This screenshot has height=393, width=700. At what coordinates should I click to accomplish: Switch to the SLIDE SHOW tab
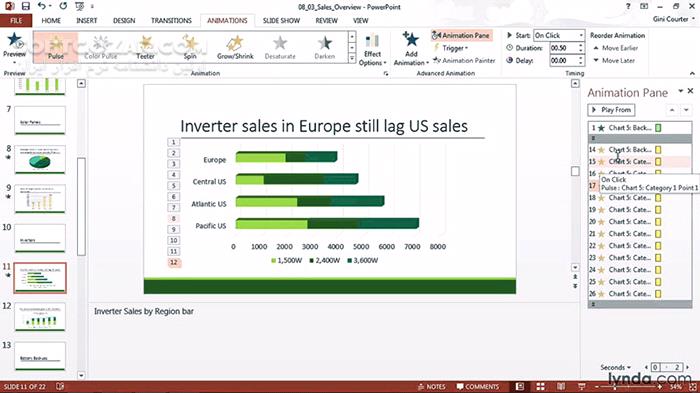(x=281, y=21)
